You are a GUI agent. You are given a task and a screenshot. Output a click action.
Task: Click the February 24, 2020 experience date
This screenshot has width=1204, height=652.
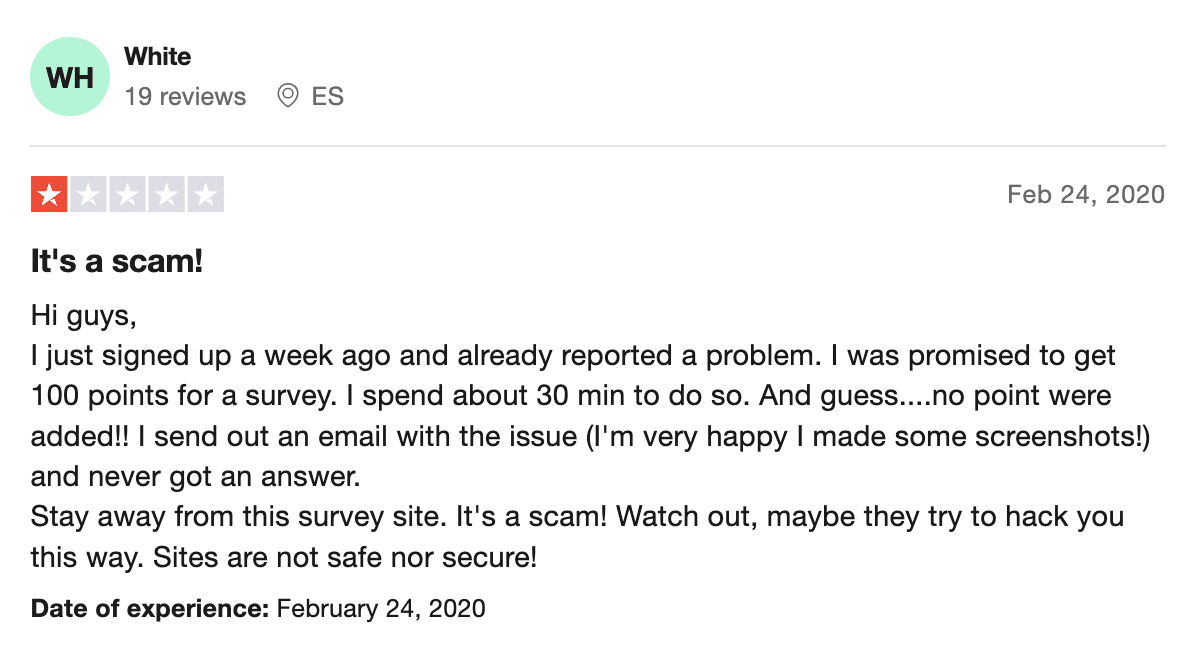point(381,608)
